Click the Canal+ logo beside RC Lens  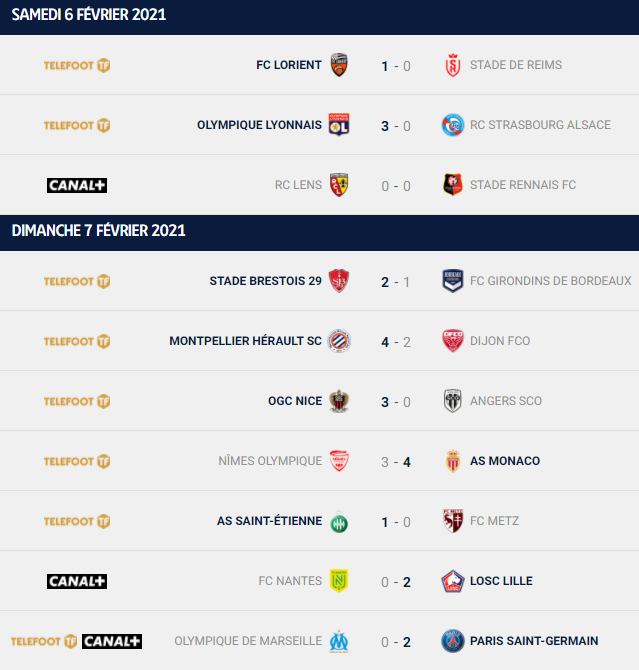(x=77, y=185)
